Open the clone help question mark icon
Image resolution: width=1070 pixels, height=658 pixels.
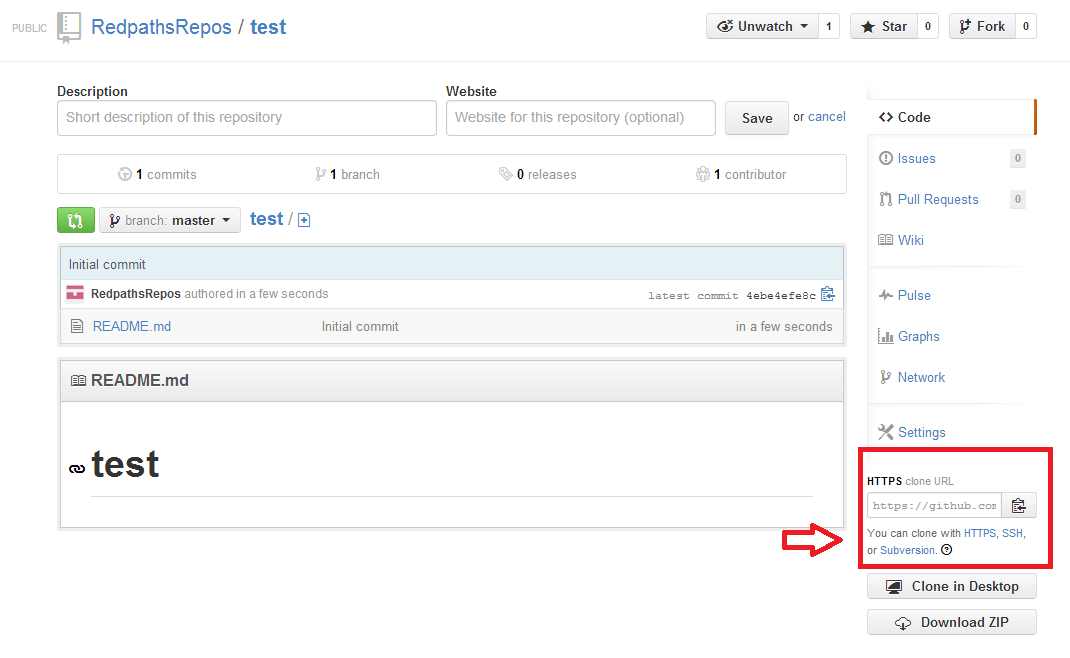click(946, 550)
